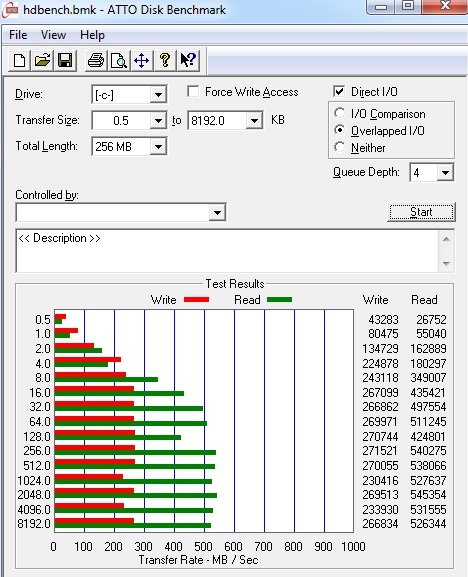This screenshot has height=577, width=468.
Task: Click the Start button
Action: coord(421,212)
